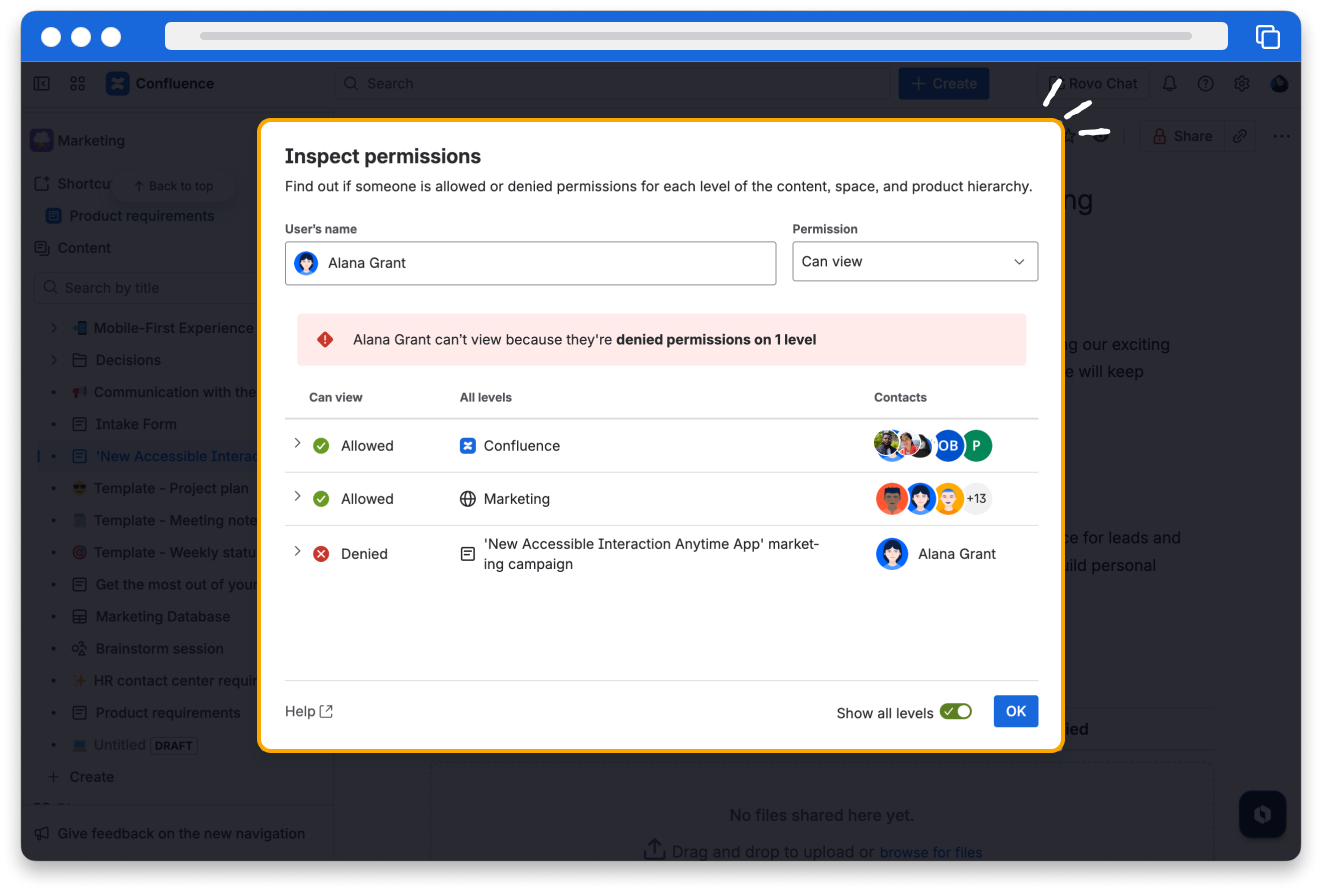Open Marketing Database in the sidebar
The image size is (1322, 892).
click(x=162, y=617)
